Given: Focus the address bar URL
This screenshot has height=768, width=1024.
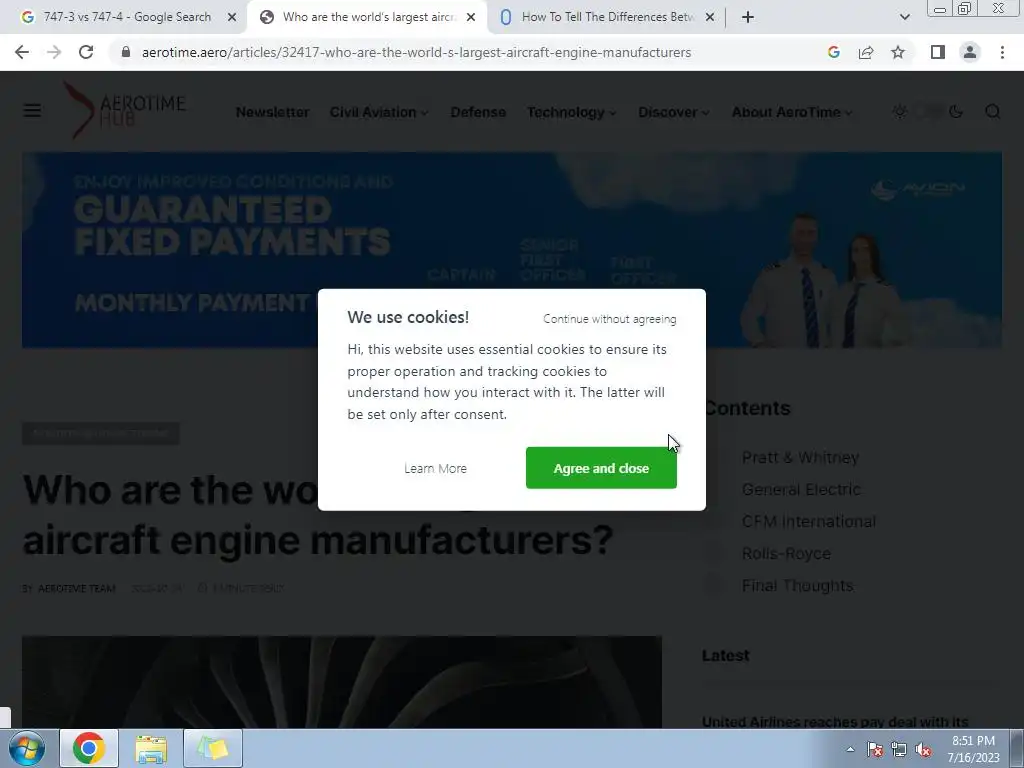Looking at the screenshot, I should pos(416,52).
